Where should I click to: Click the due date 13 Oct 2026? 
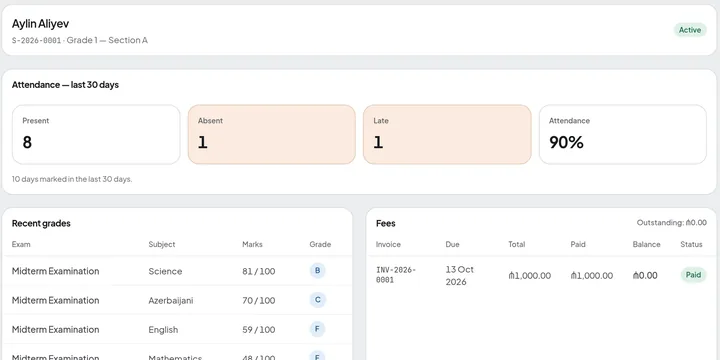460,276
